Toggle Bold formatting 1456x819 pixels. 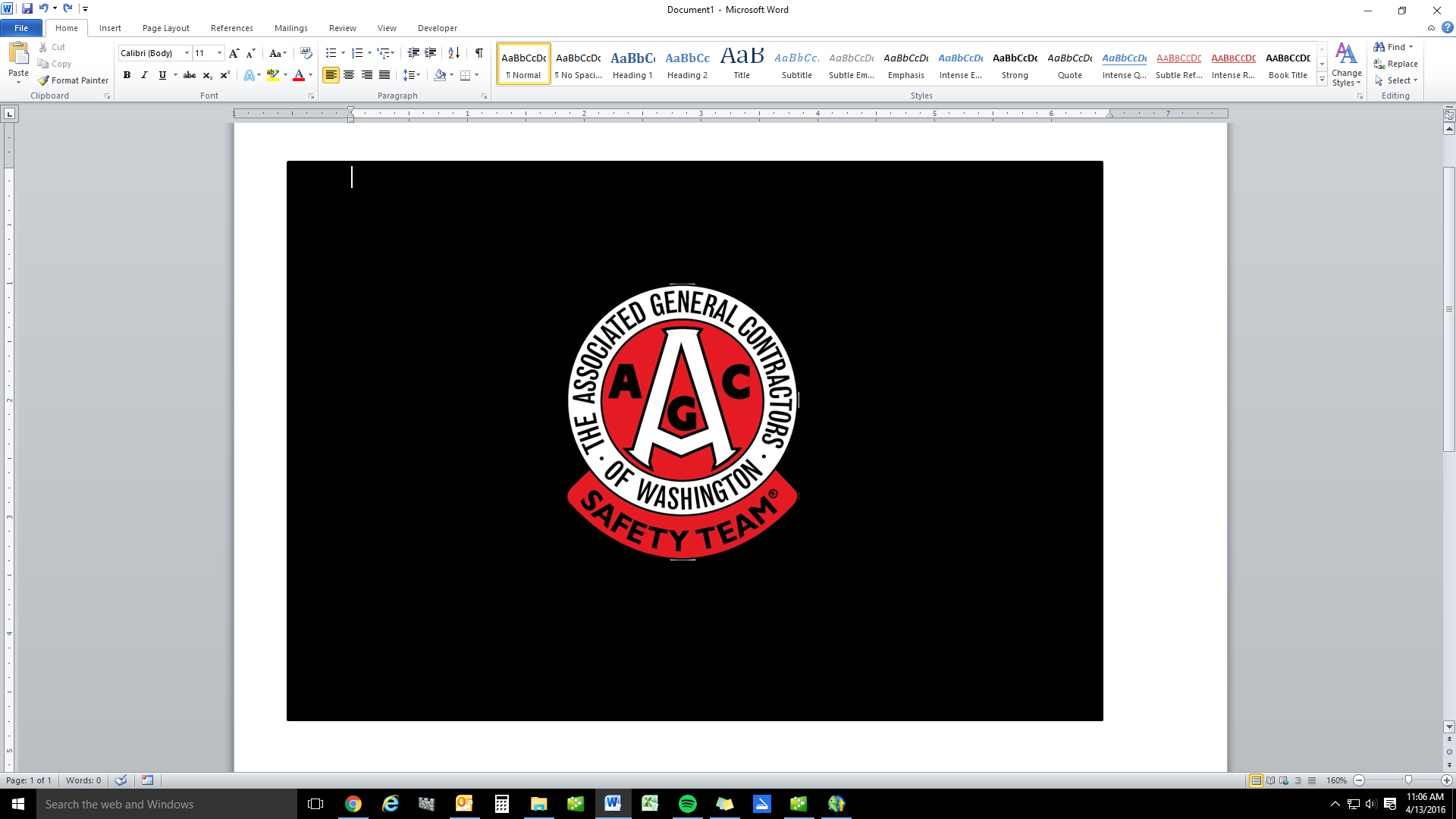[127, 75]
